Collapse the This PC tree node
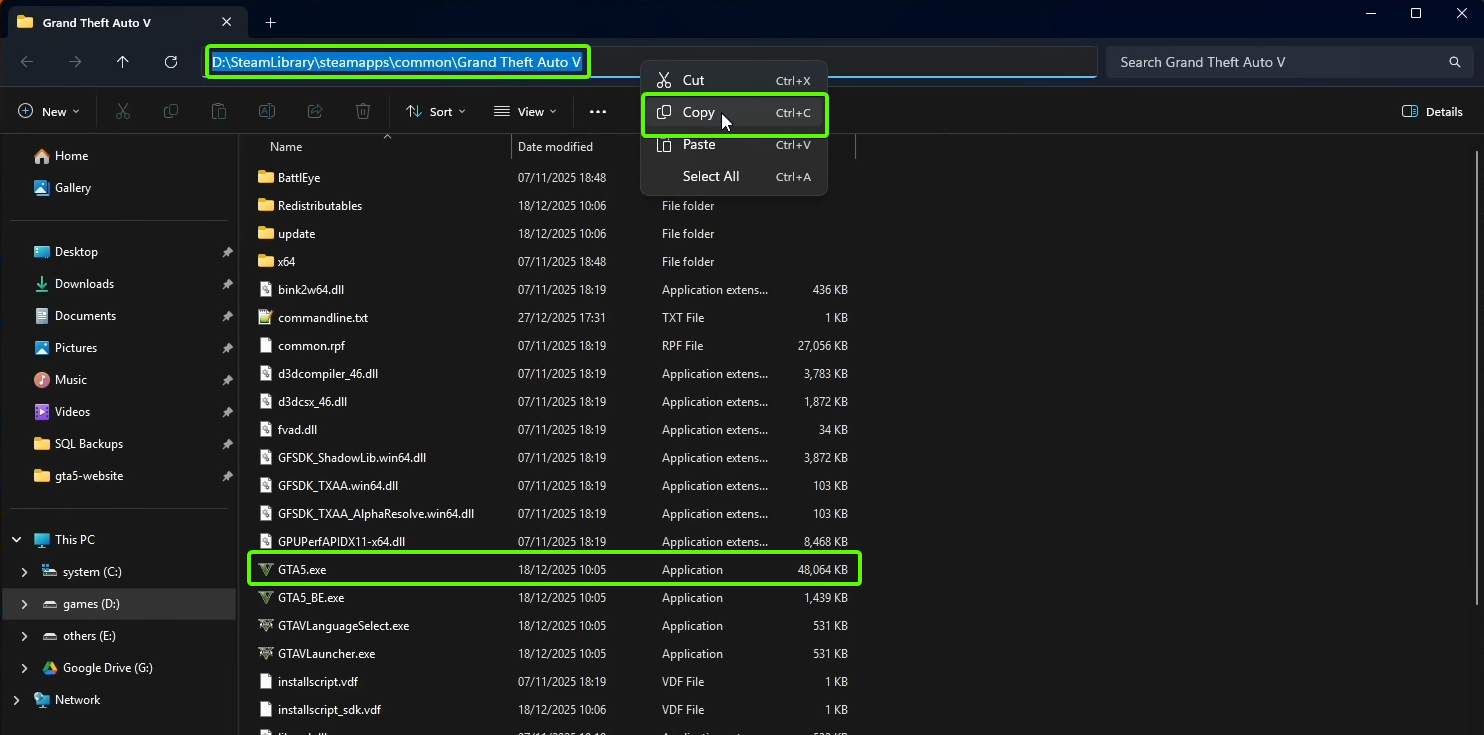Screen dimensions: 1484x735 pyautogui.click(x=16, y=540)
